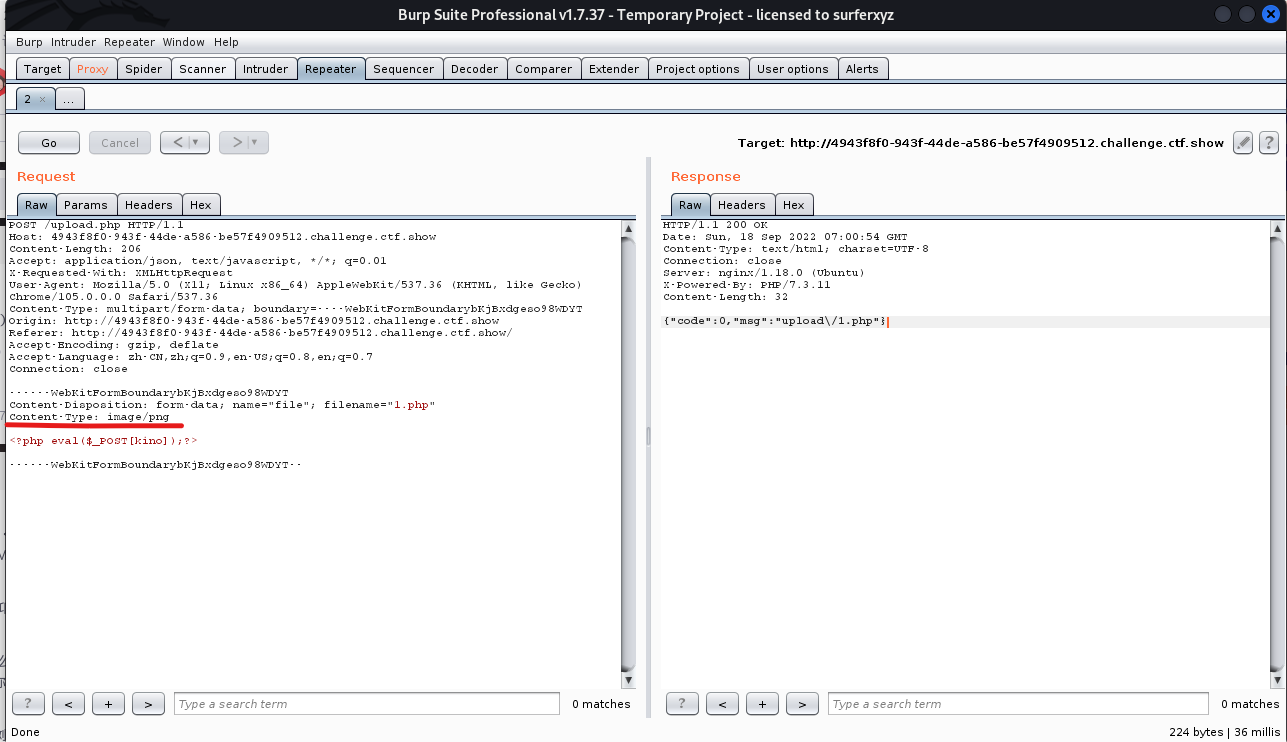The width and height of the screenshot is (1287, 742).
Task: Select the Response Headers tab
Action: click(741, 204)
